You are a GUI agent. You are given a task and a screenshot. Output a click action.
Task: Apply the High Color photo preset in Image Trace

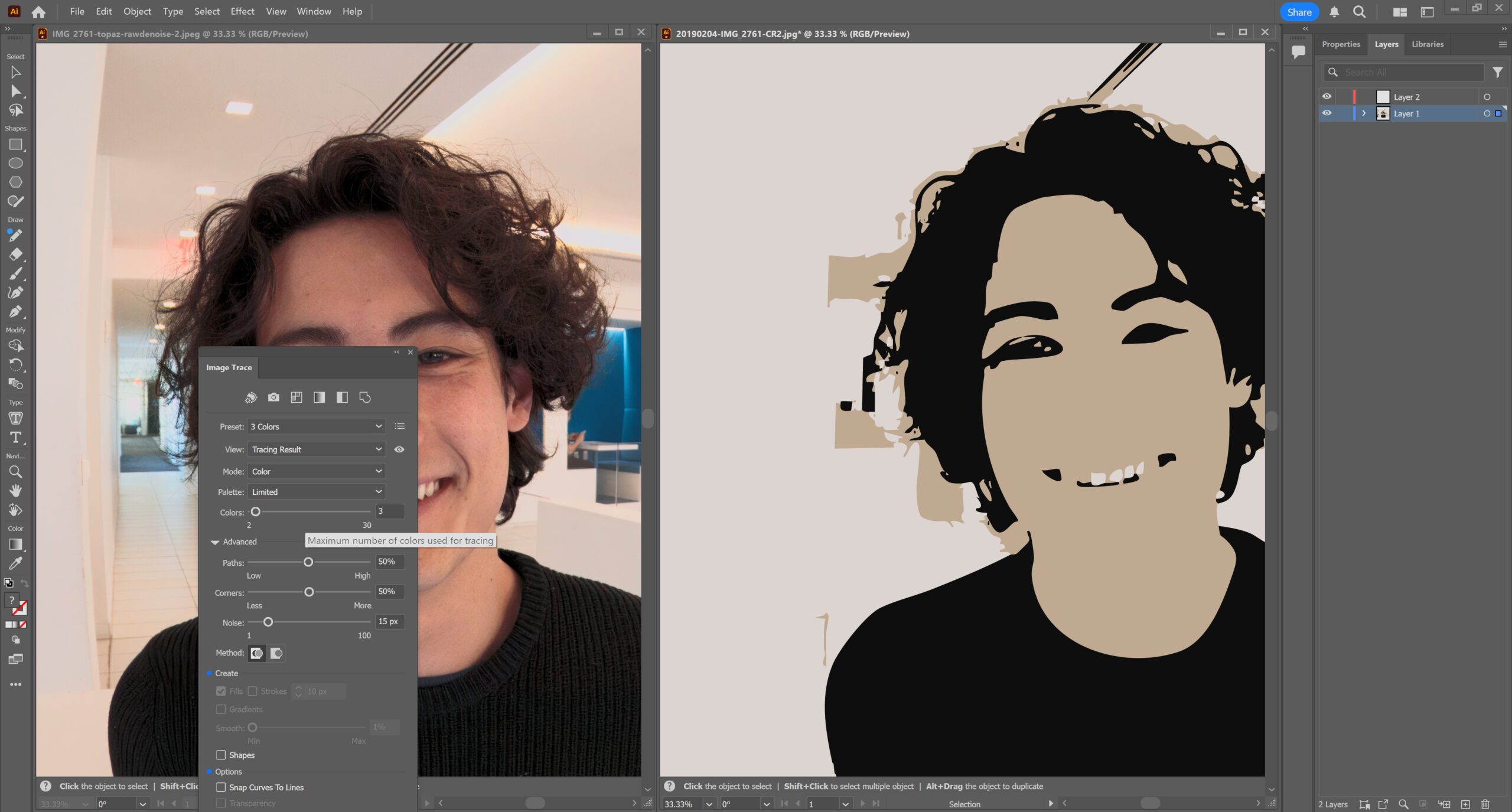pos(273,397)
